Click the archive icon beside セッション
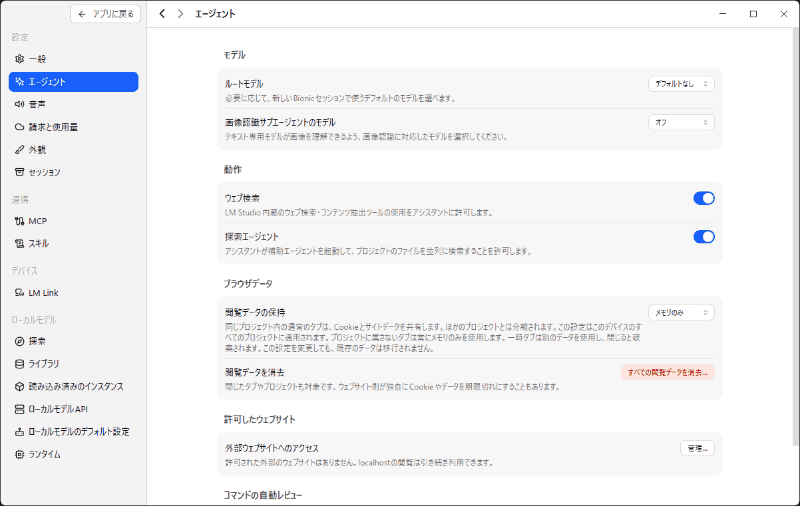The height and width of the screenshot is (506, 800). 19,172
